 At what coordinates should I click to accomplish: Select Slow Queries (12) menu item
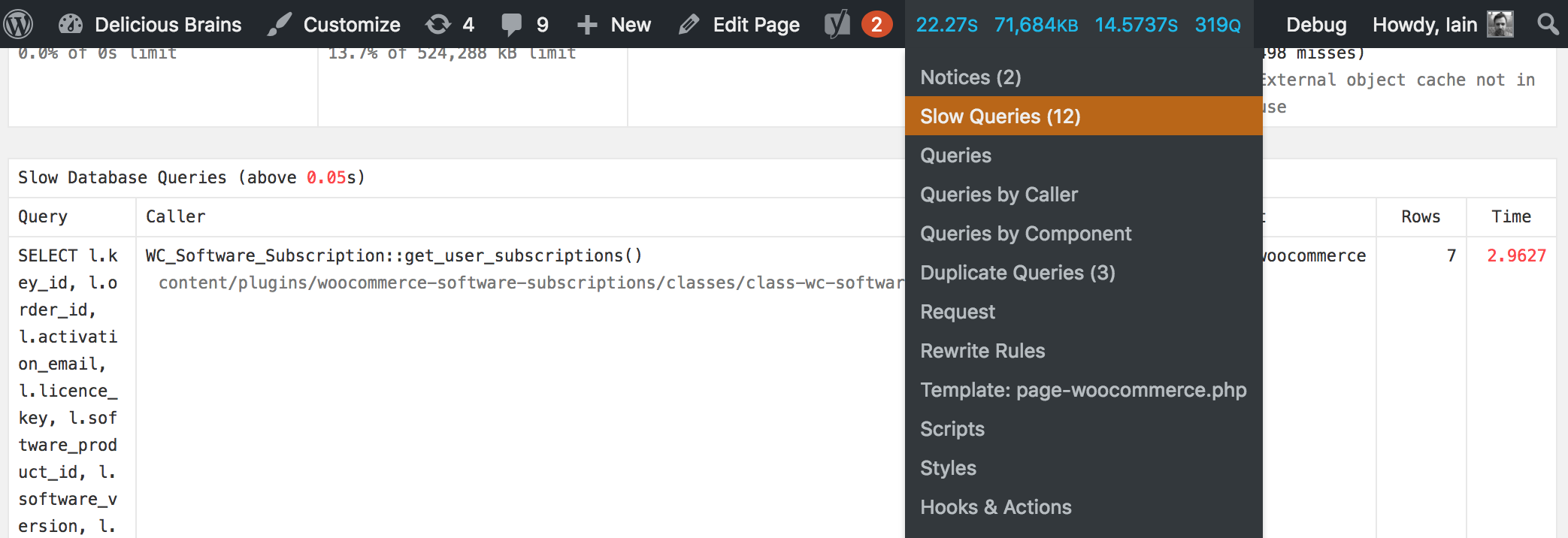click(x=1000, y=116)
